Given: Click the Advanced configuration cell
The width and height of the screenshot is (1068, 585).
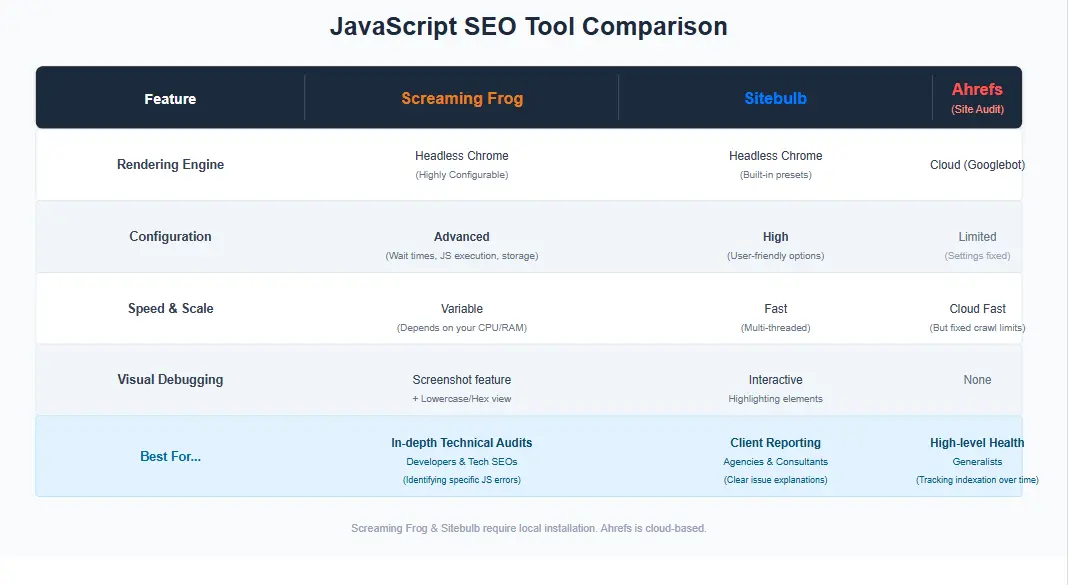Looking at the screenshot, I should point(462,237).
